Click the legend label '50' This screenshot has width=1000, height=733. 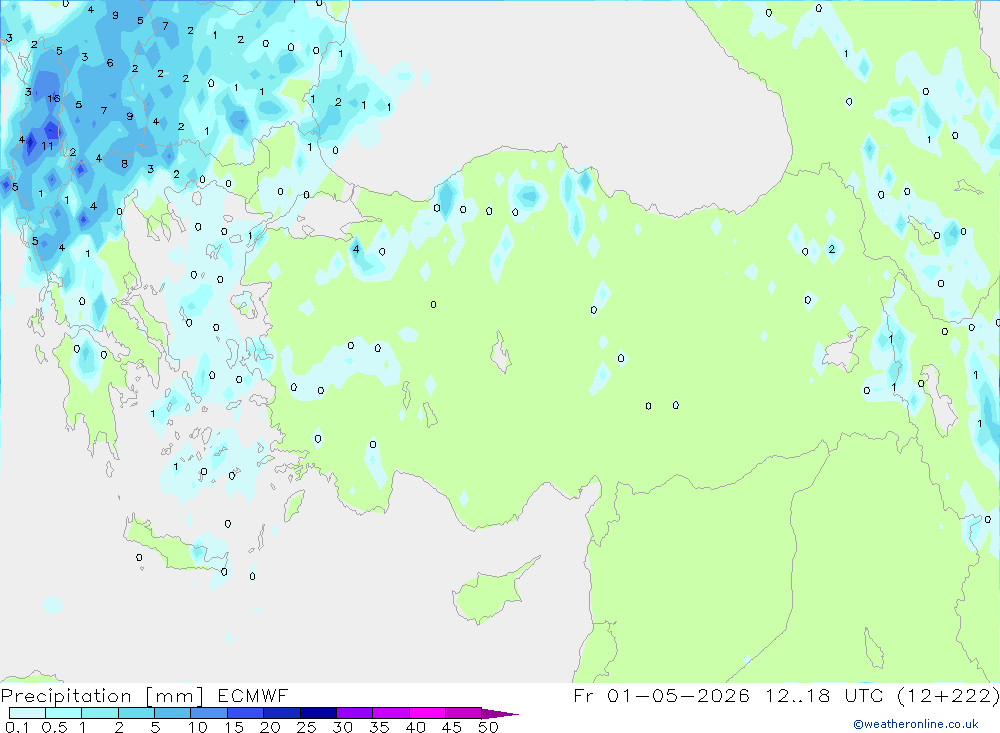488,727
